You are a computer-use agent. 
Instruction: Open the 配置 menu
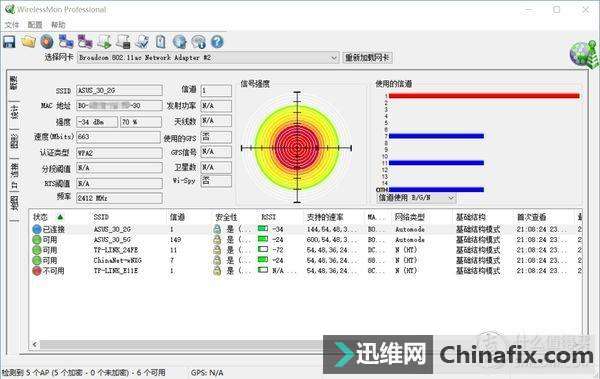[35, 25]
